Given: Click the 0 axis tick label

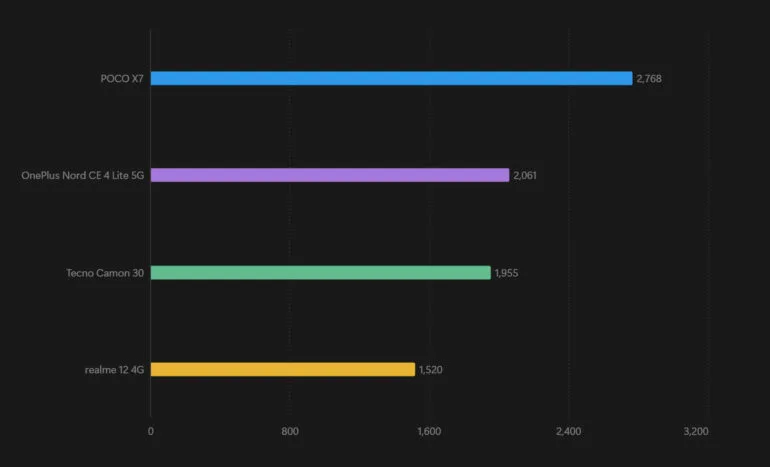Looking at the screenshot, I should [x=151, y=431].
